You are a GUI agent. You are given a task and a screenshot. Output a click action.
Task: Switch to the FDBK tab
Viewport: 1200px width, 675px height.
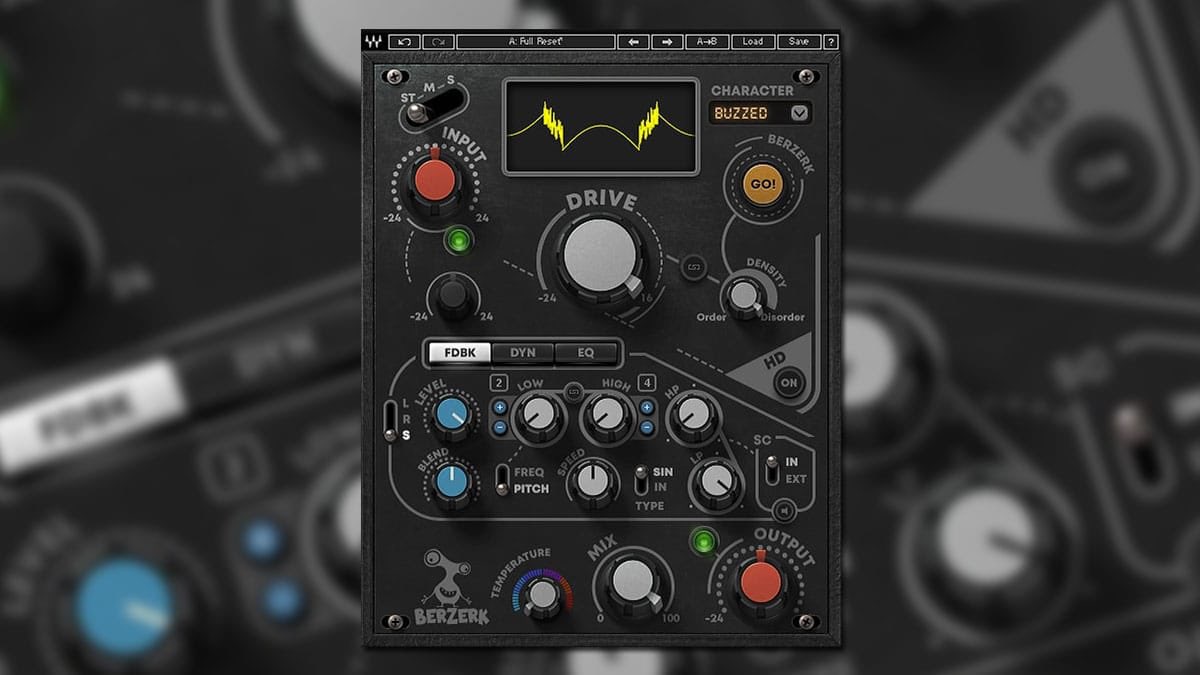(x=460, y=353)
